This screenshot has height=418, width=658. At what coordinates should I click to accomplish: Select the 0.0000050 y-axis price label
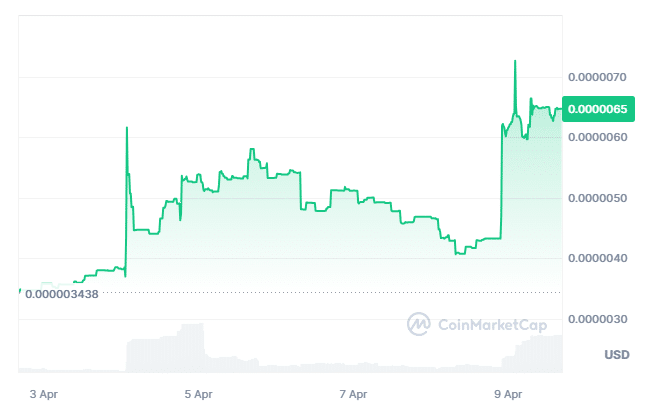pos(596,198)
